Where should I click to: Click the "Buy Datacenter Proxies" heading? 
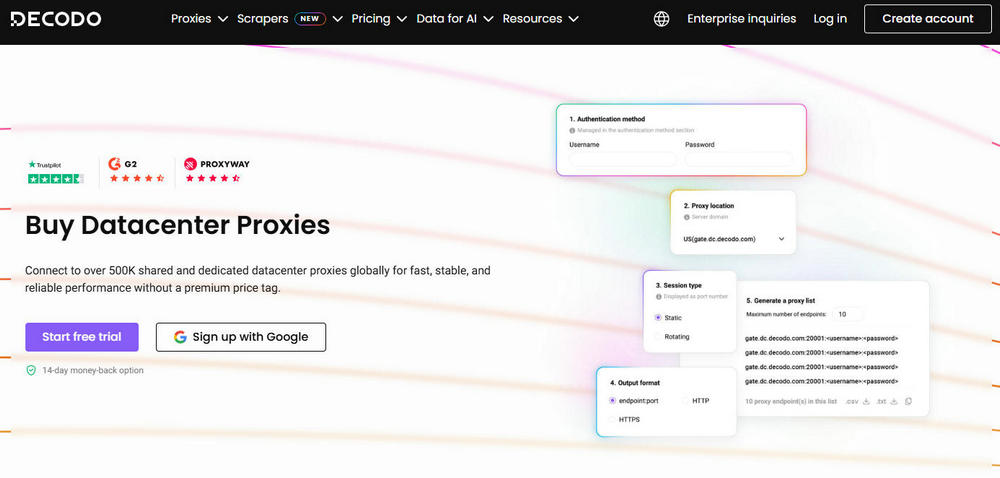178,225
